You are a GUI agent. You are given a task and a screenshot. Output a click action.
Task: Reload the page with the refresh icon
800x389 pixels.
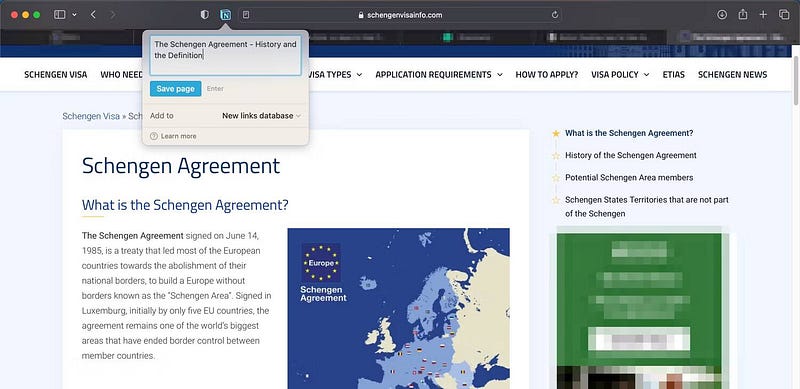point(555,15)
